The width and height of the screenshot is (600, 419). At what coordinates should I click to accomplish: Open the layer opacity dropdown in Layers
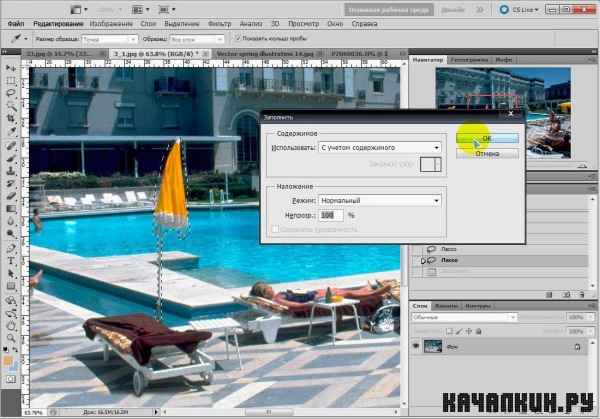(591, 317)
